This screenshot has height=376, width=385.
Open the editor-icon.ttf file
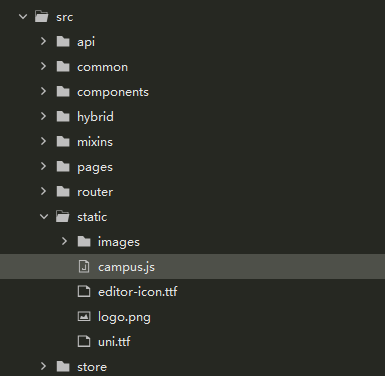(138, 292)
